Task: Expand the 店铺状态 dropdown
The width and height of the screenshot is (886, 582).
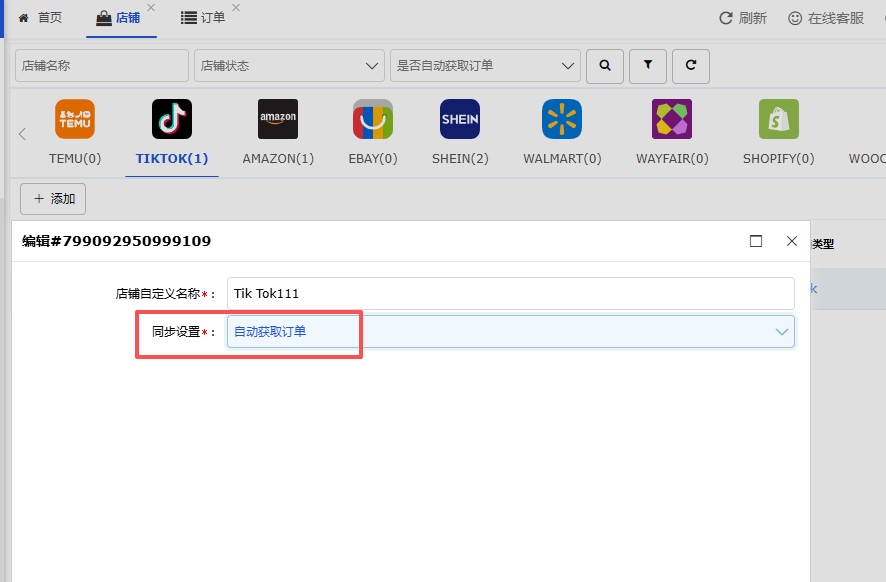Action: (x=289, y=66)
